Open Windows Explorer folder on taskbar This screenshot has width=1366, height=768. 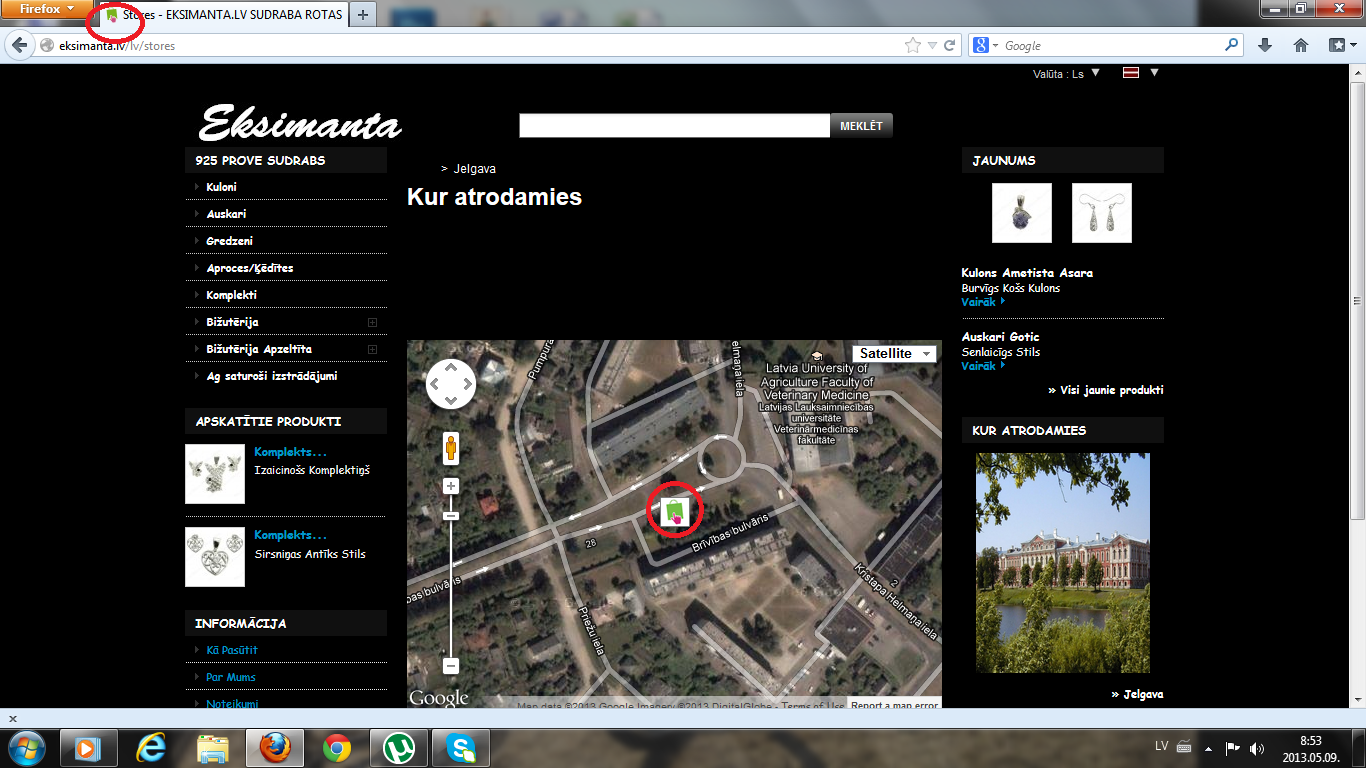click(x=215, y=748)
